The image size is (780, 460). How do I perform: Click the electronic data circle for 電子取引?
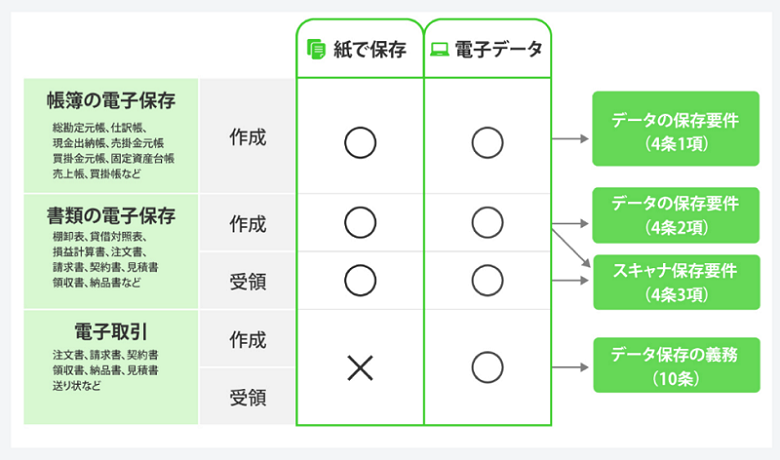pyautogui.click(x=487, y=368)
